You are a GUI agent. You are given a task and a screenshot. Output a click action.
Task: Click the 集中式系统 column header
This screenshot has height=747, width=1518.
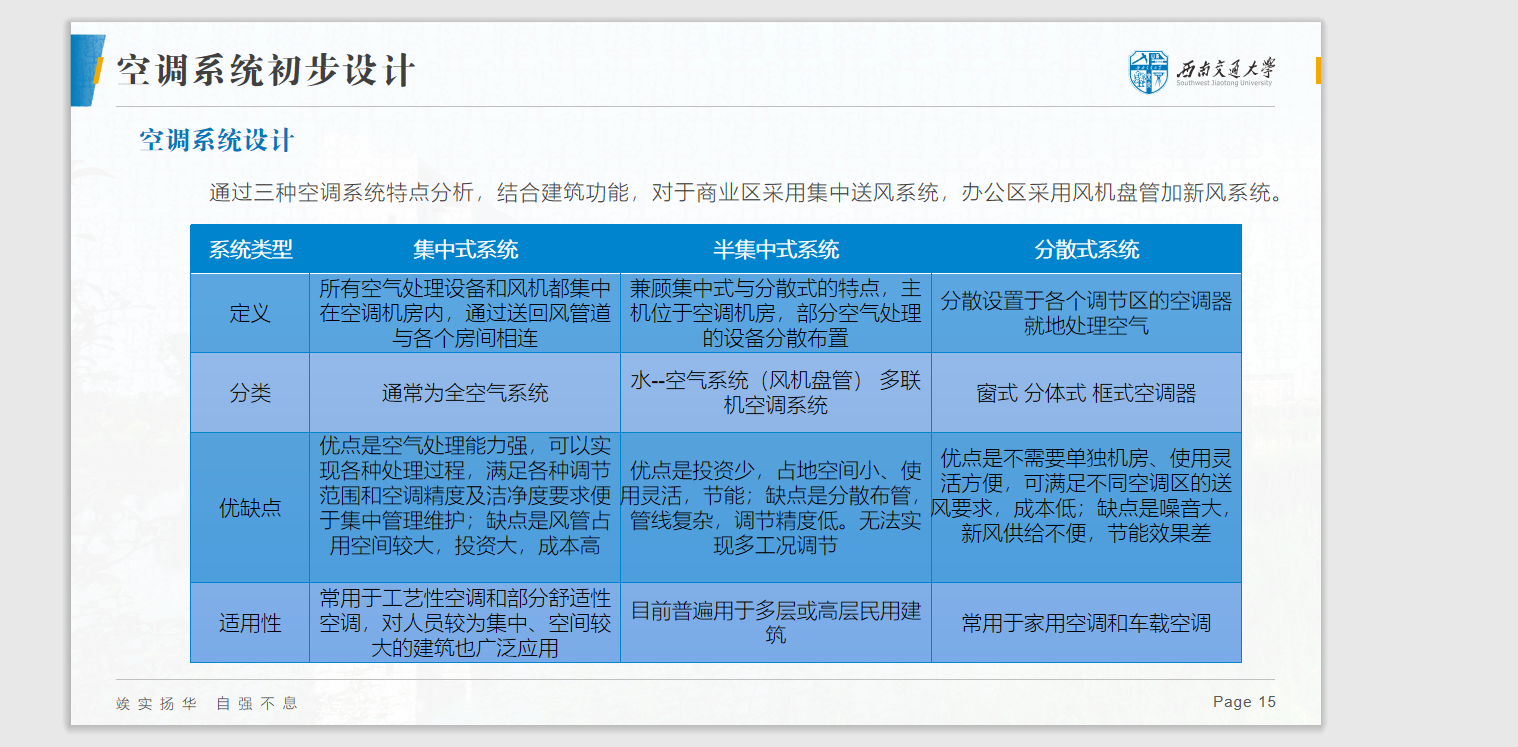465,250
